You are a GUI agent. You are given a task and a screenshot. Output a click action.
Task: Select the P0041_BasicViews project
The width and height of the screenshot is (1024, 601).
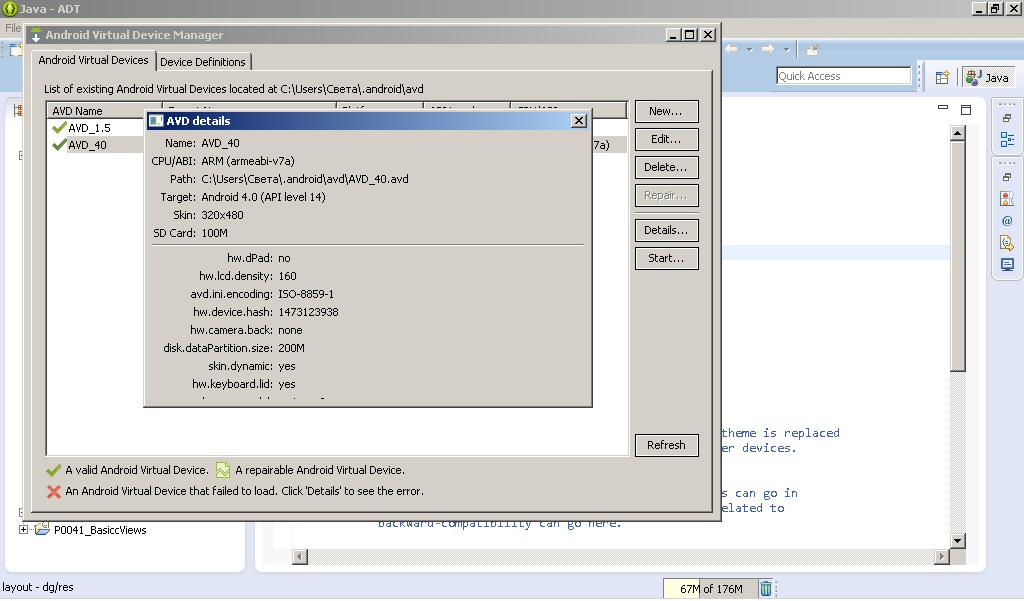[x=100, y=530]
